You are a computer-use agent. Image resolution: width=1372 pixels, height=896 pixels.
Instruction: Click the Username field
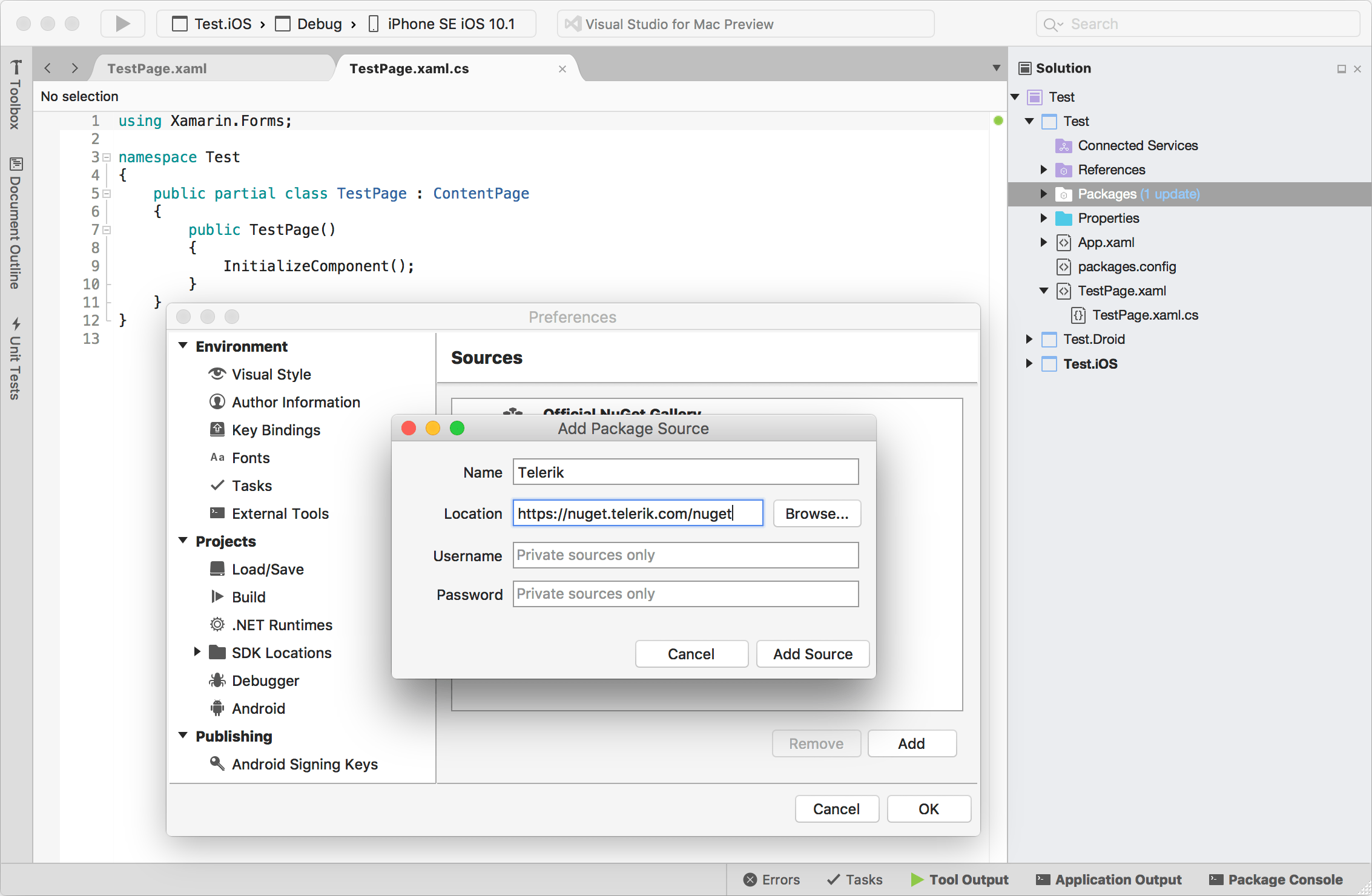click(x=685, y=555)
